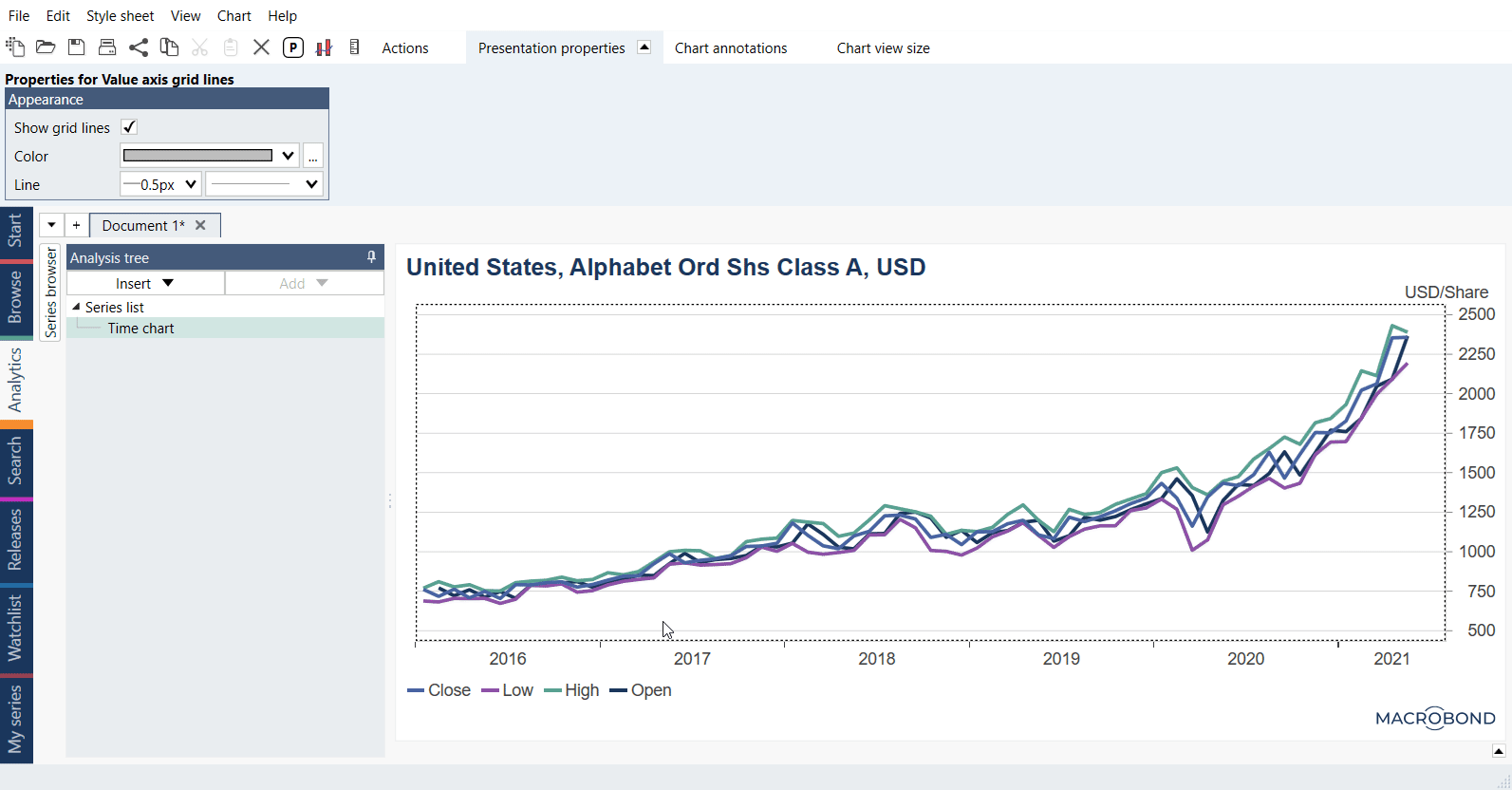Click the Appearance section header

pos(167,99)
